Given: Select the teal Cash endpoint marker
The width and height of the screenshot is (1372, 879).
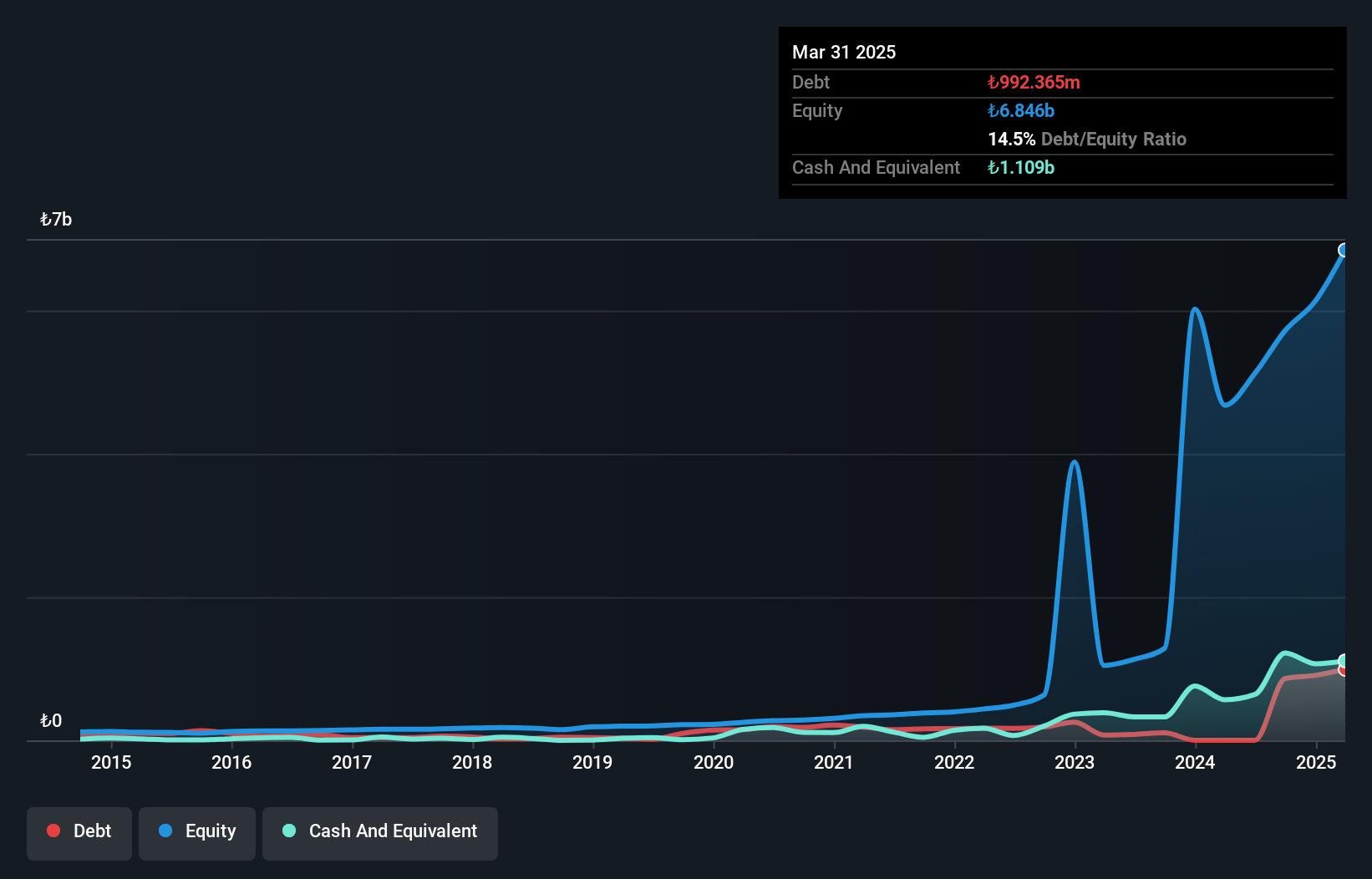Looking at the screenshot, I should click(1344, 661).
